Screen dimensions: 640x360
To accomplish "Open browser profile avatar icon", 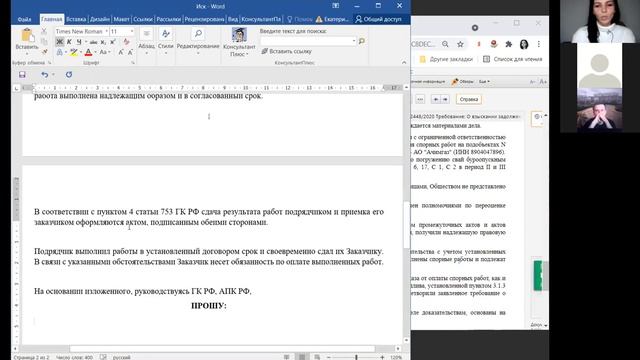I will coord(524,44).
